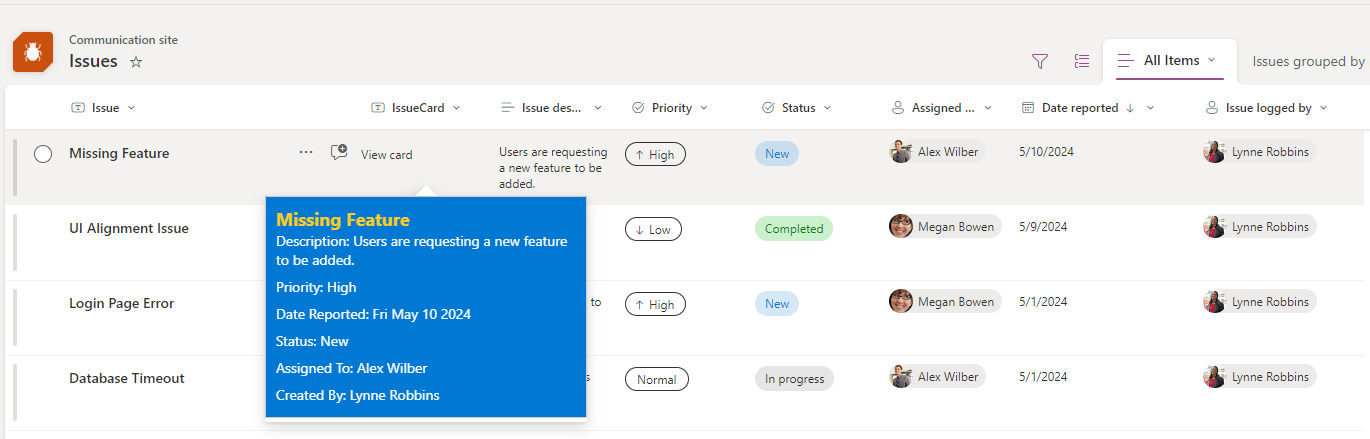
Task: Add a comment on Missing Feature row
Action: click(x=339, y=153)
